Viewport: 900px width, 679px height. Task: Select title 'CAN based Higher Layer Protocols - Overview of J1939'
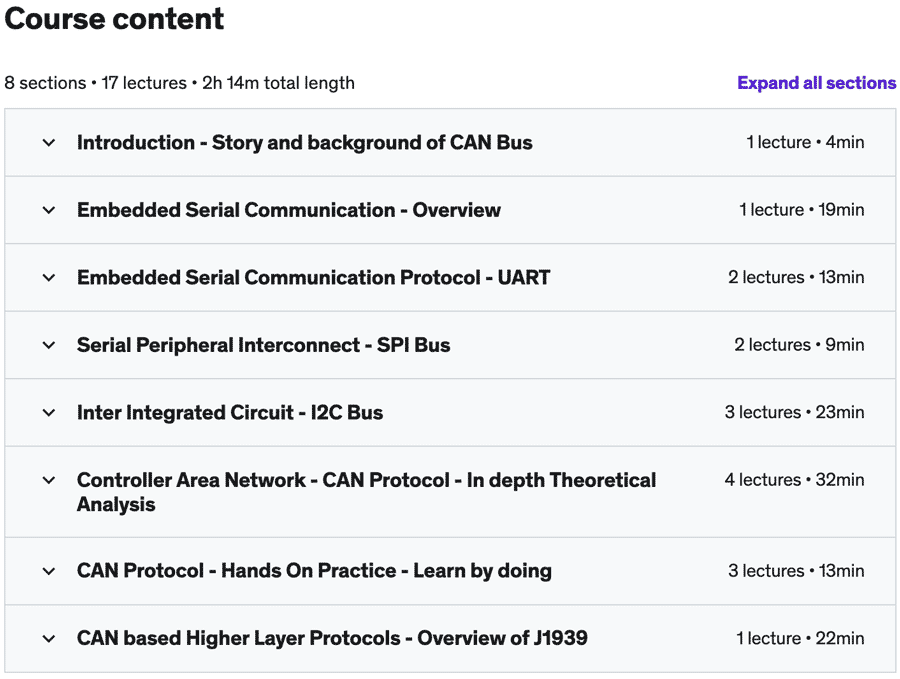[332, 638]
